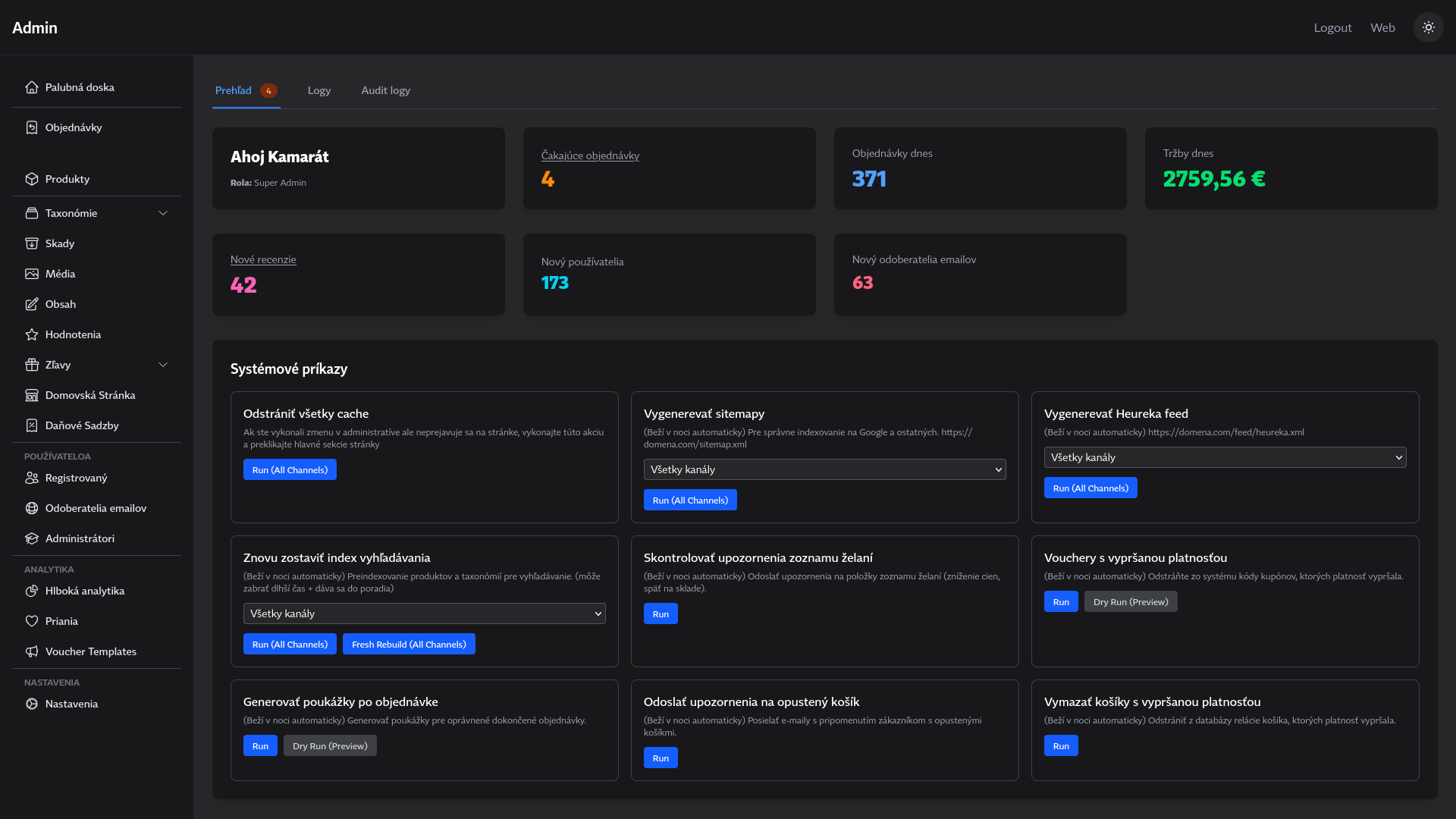The height and width of the screenshot is (819, 1456).
Task: Click the Palubná doska home icon
Action: tap(32, 87)
